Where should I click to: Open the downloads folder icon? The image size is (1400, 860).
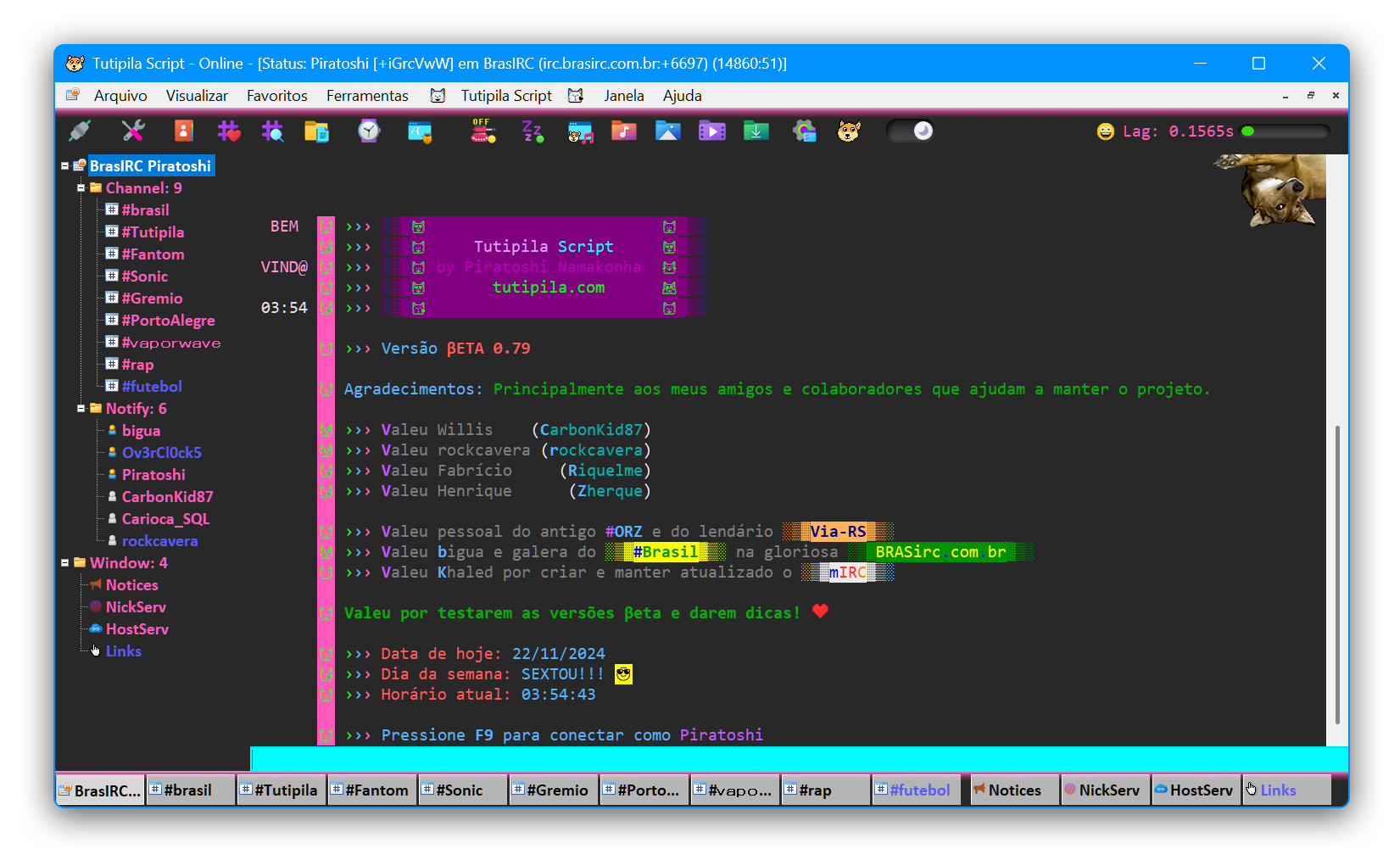pos(756,131)
